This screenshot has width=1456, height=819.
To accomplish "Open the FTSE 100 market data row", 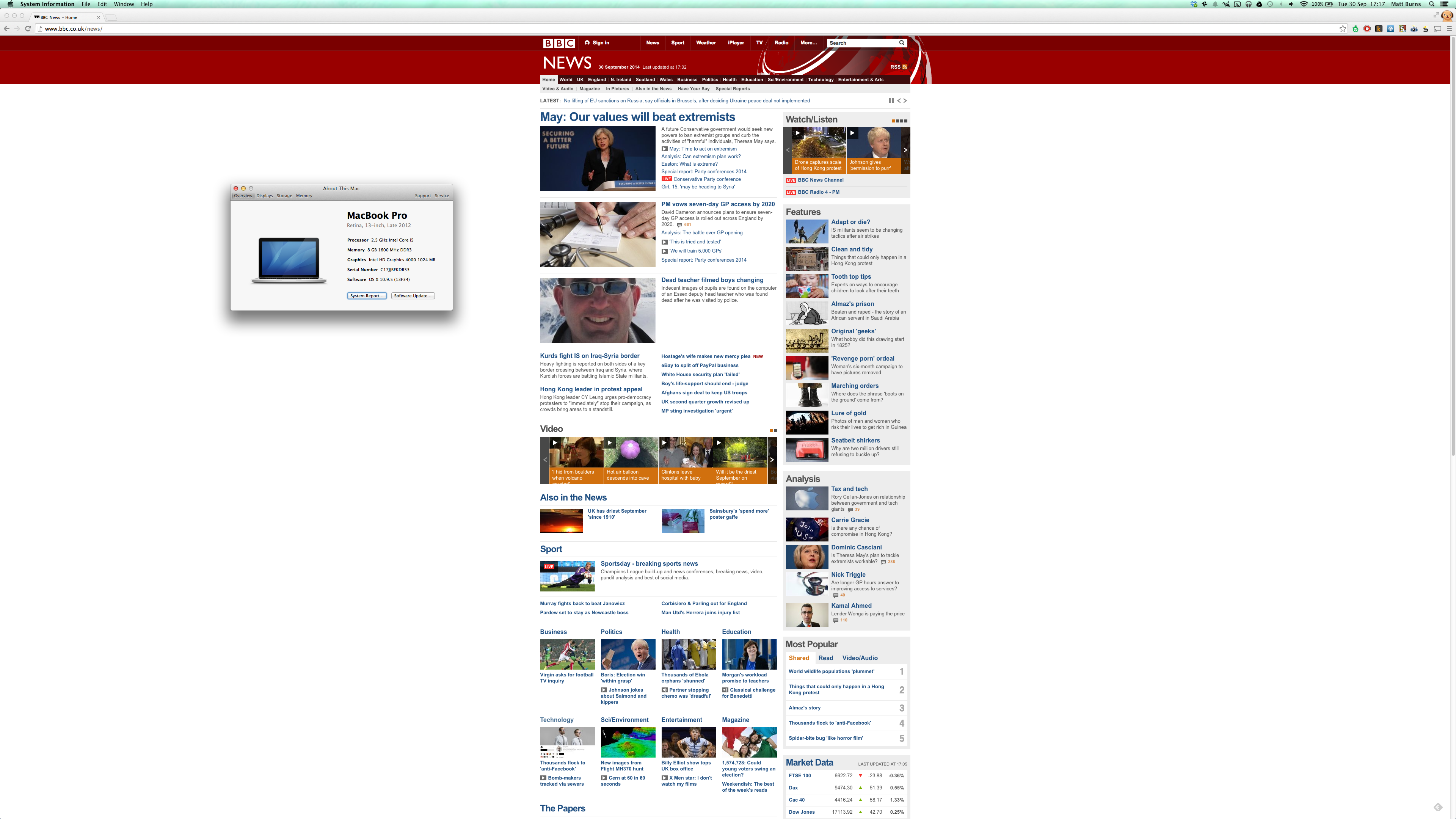I will [x=846, y=775].
